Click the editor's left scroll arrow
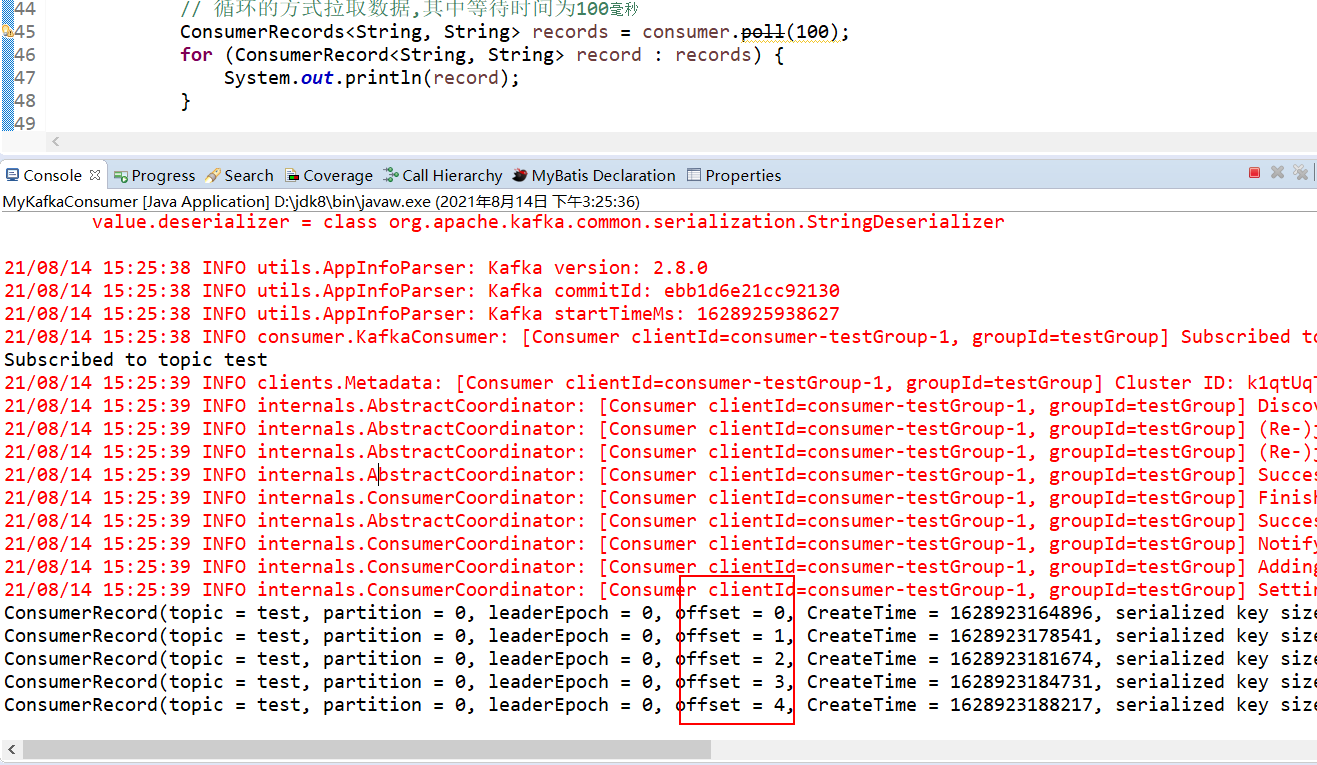This screenshot has height=765, width=1317. click(x=55, y=141)
